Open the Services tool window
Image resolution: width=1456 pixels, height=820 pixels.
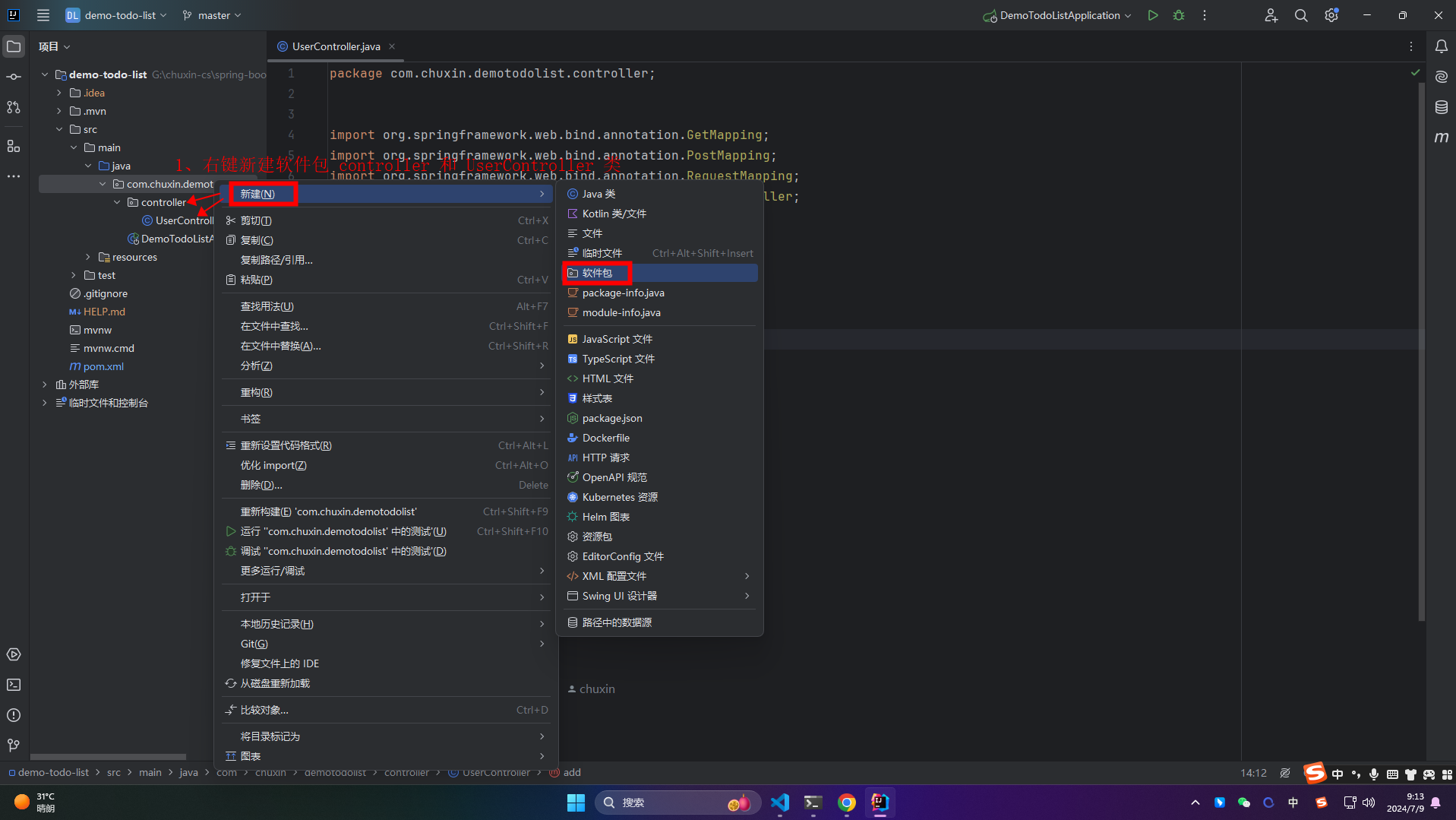[14, 654]
